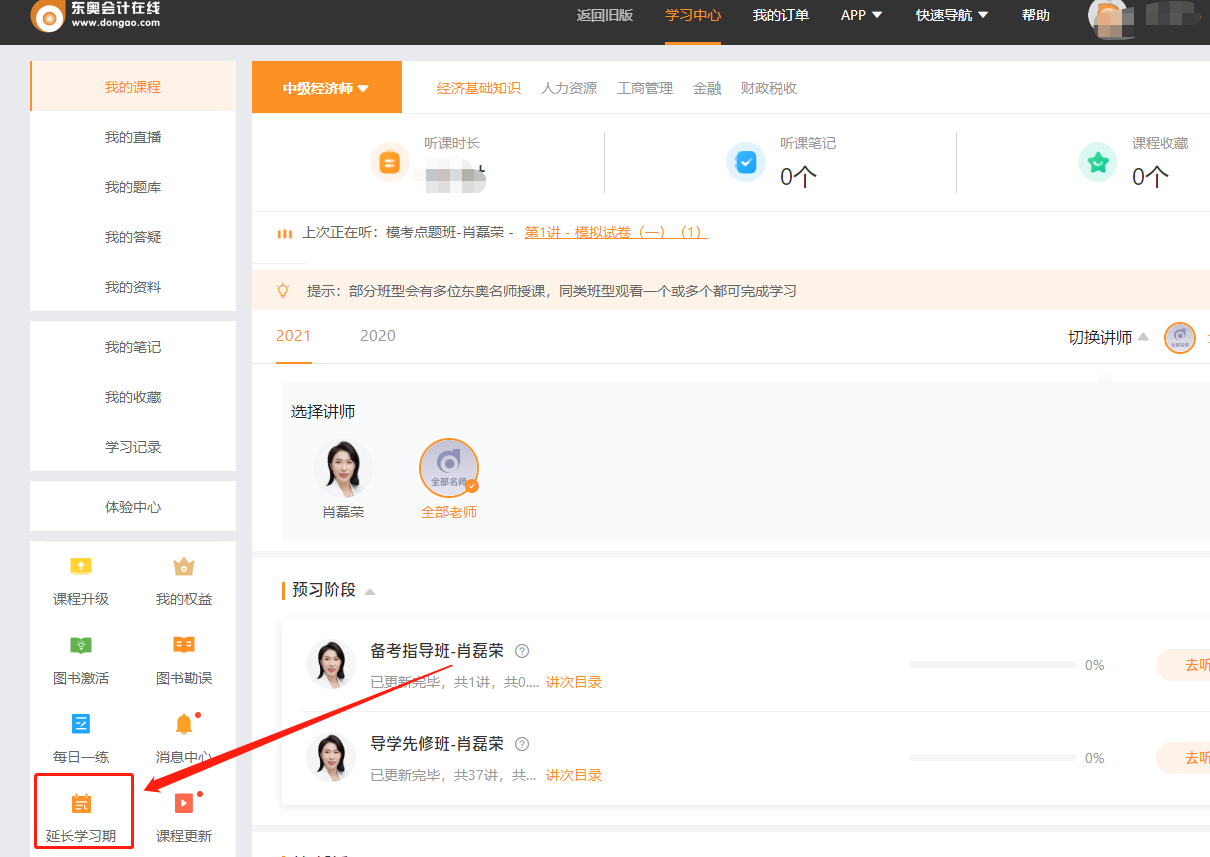Check 课程更新 via its play icon
This screenshot has width=1210, height=857.
(x=183, y=803)
